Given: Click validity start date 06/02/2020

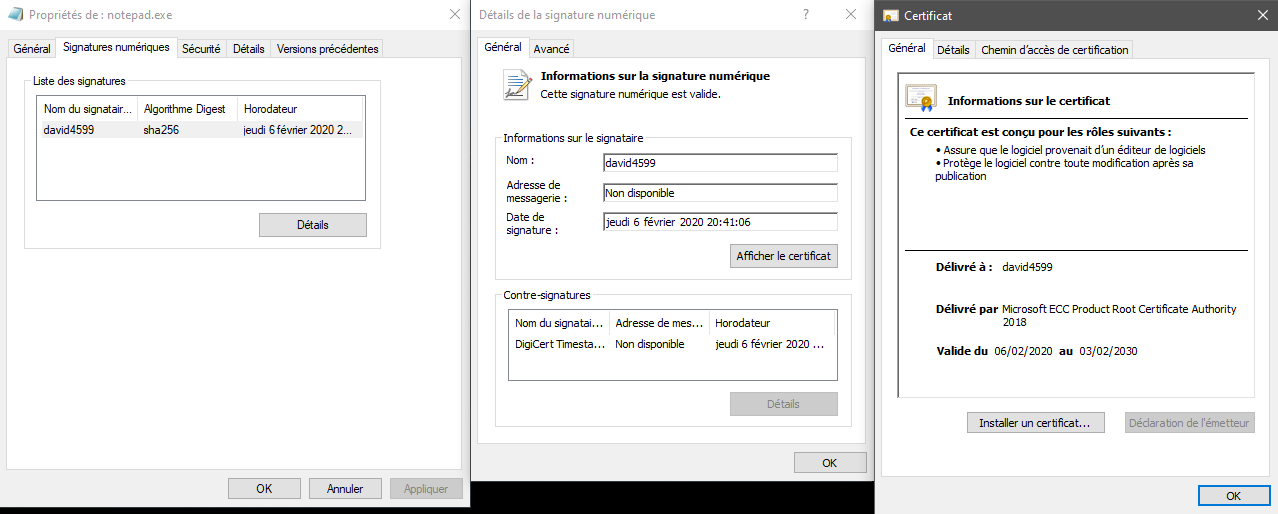Looking at the screenshot, I should [x=1024, y=351].
